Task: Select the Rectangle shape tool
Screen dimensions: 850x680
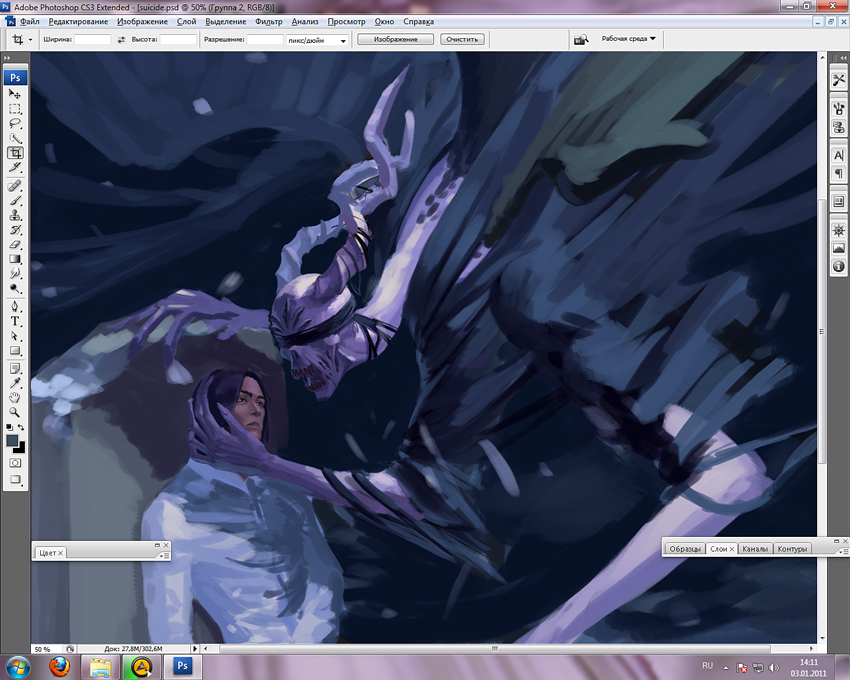Action: click(15, 350)
